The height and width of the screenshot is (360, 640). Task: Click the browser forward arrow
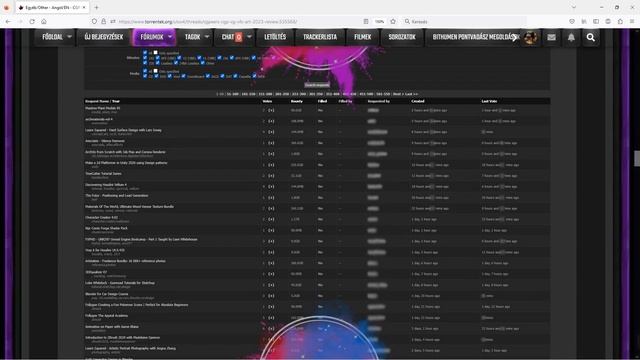[x=20, y=22]
